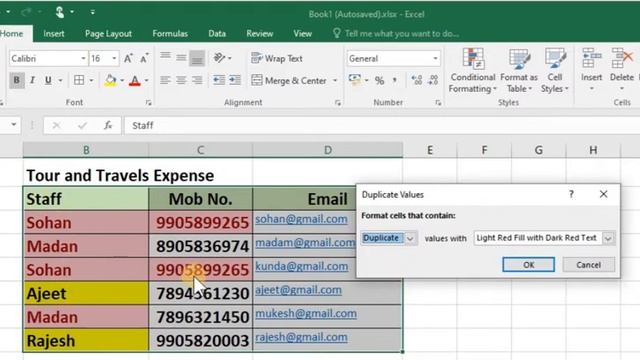Click Tell me what you want to do

click(x=396, y=33)
